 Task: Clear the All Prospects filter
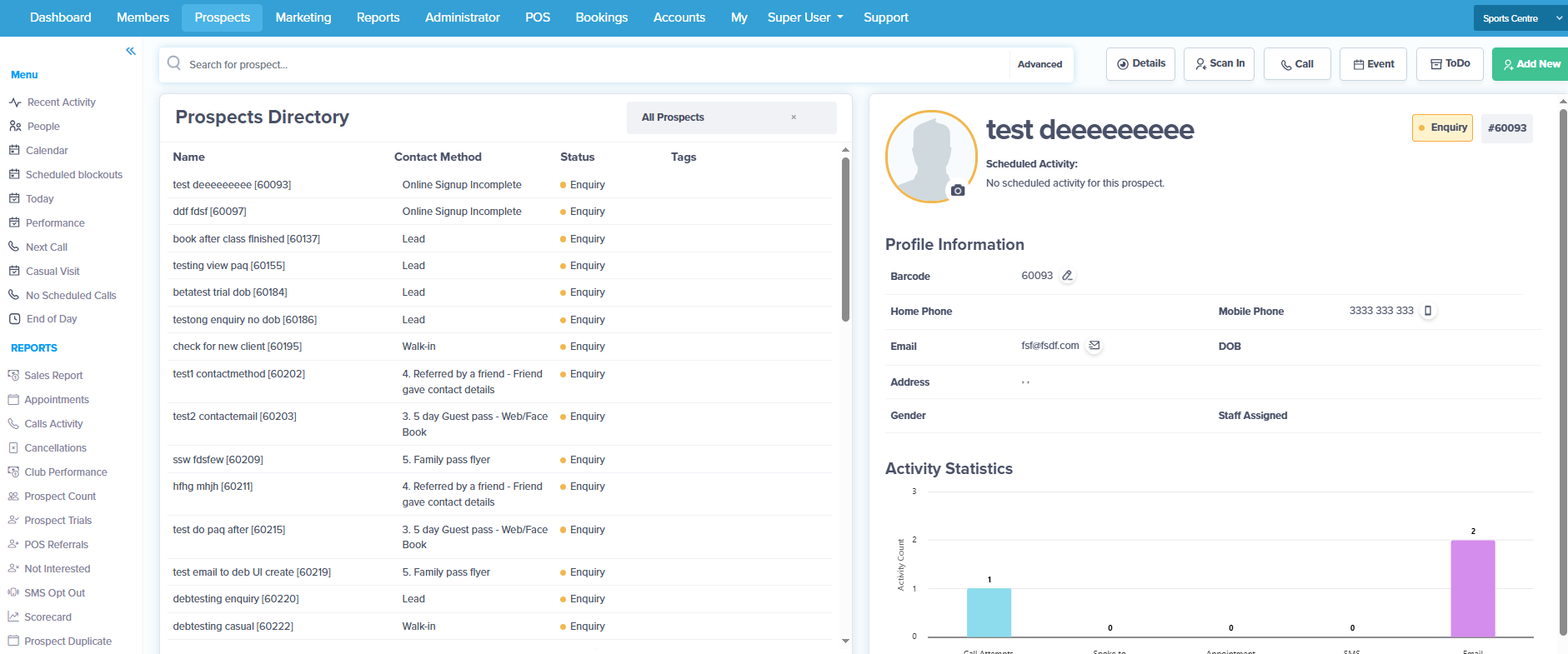tap(794, 117)
